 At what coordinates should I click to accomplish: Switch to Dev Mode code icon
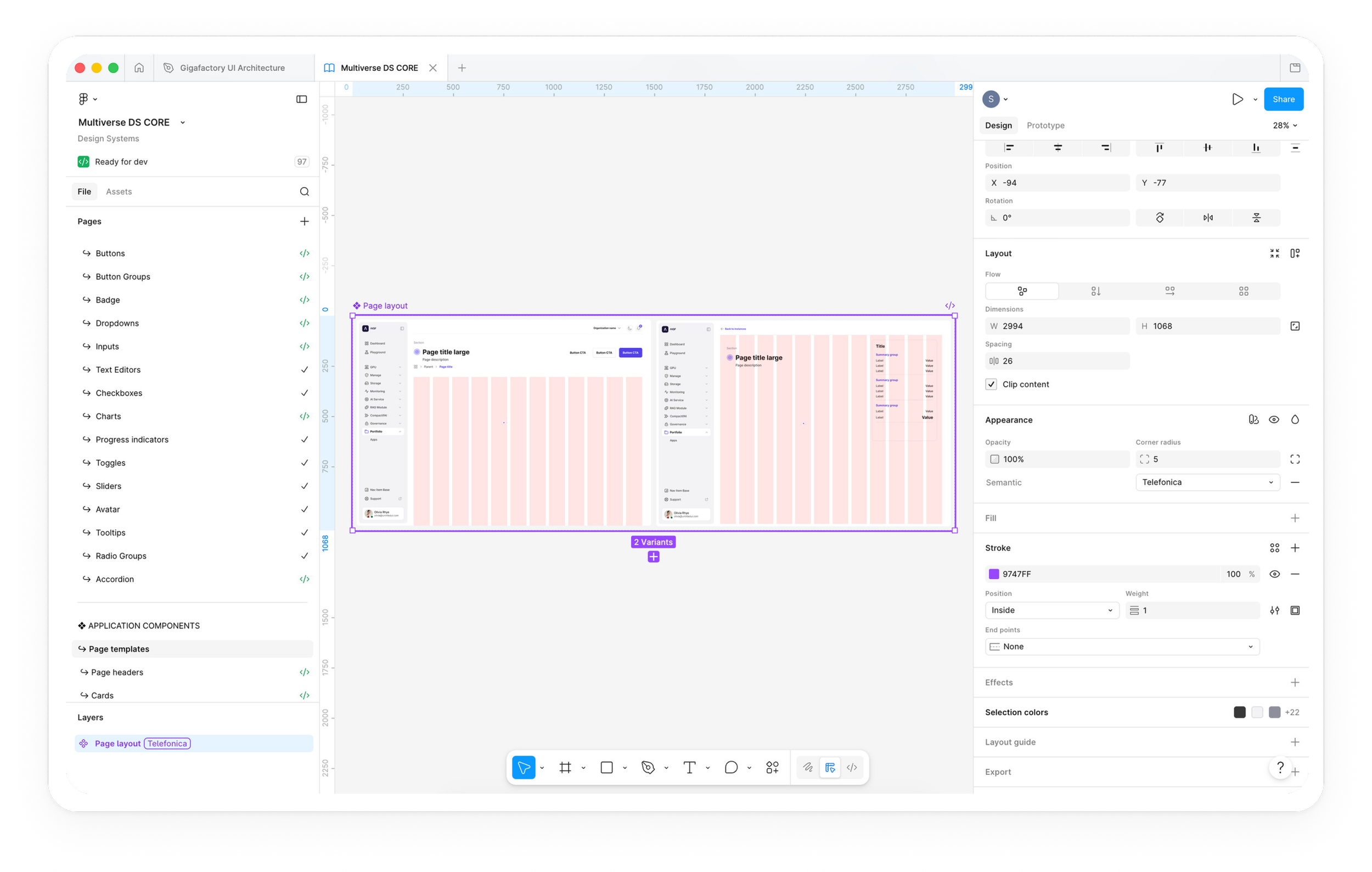tap(852, 767)
